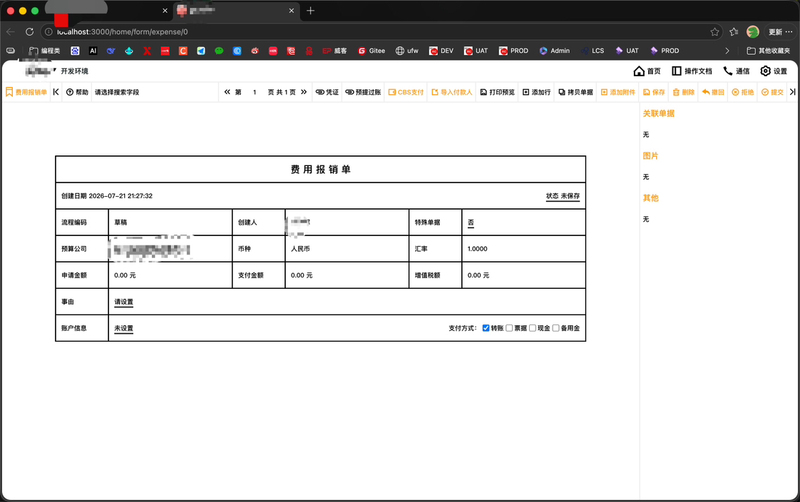Edit the page number field showing 1
The image size is (800, 502).
click(255, 92)
